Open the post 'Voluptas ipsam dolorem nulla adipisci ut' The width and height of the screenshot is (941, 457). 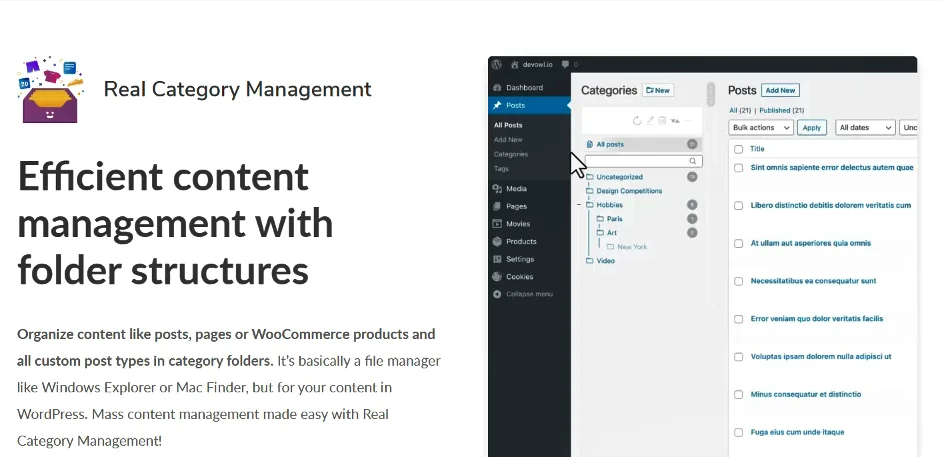pyautogui.click(x=821, y=357)
